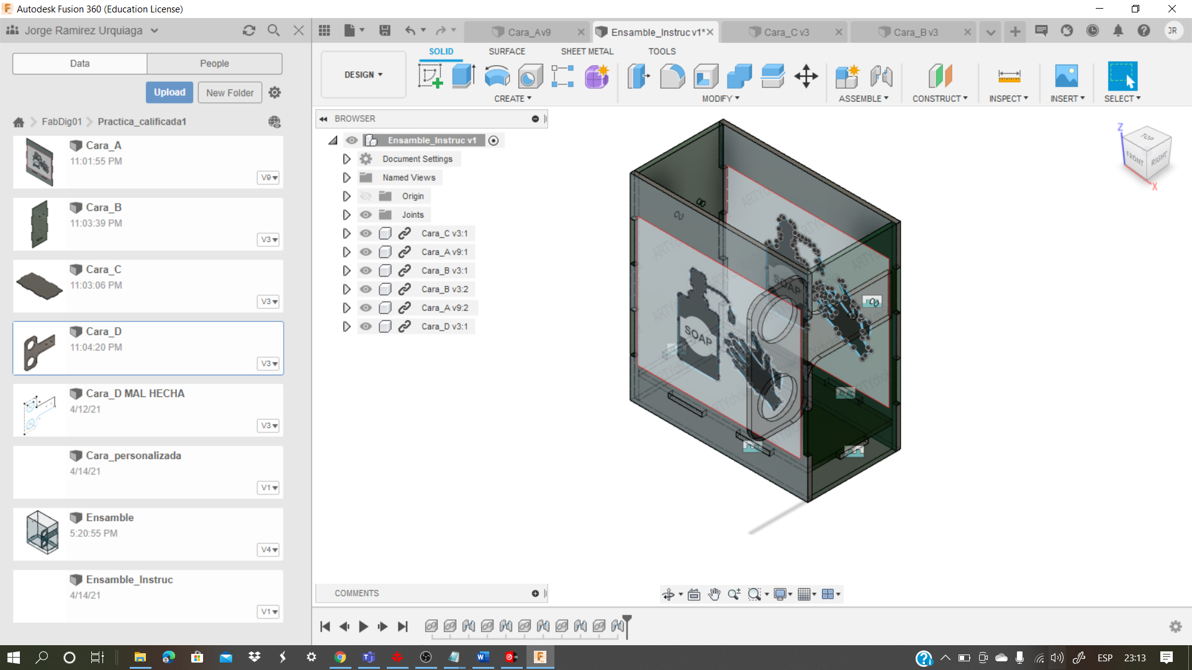1192x670 pixels.
Task: Toggle visibility of Cara_B v3:2
Action: (366, 289)
